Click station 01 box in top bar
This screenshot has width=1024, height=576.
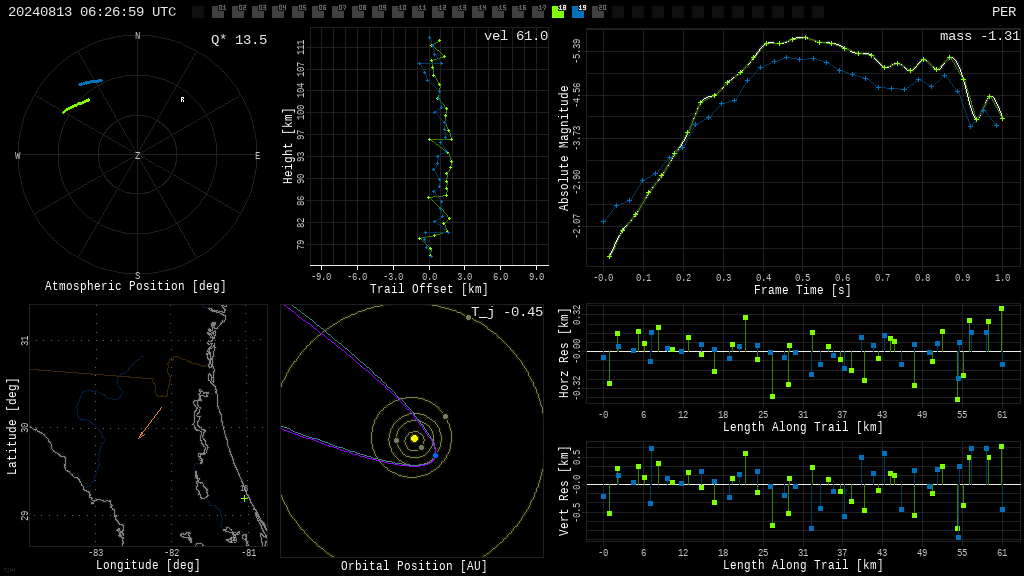coord(218,11)
